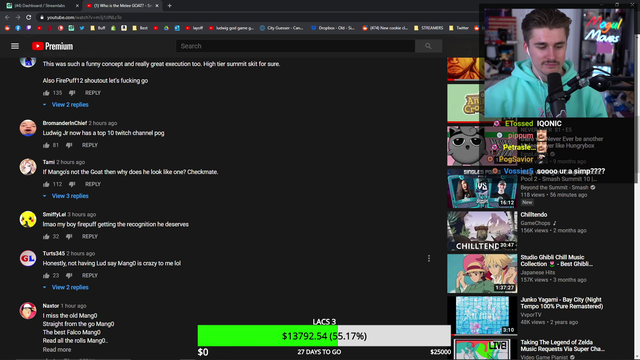Click SmiffyLel's Pikachu avatar
The height and width of the screenshot is (360, 640).
tap(28, 219)
